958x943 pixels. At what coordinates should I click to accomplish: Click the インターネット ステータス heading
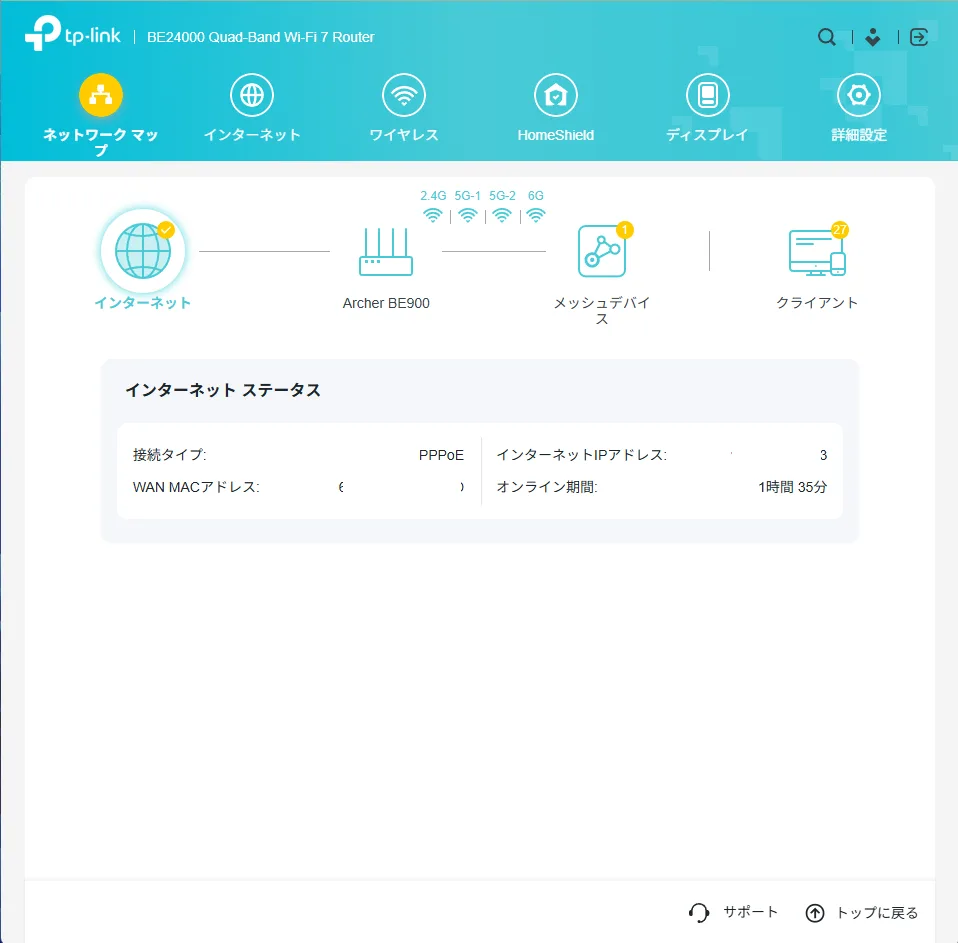[223, 391]
